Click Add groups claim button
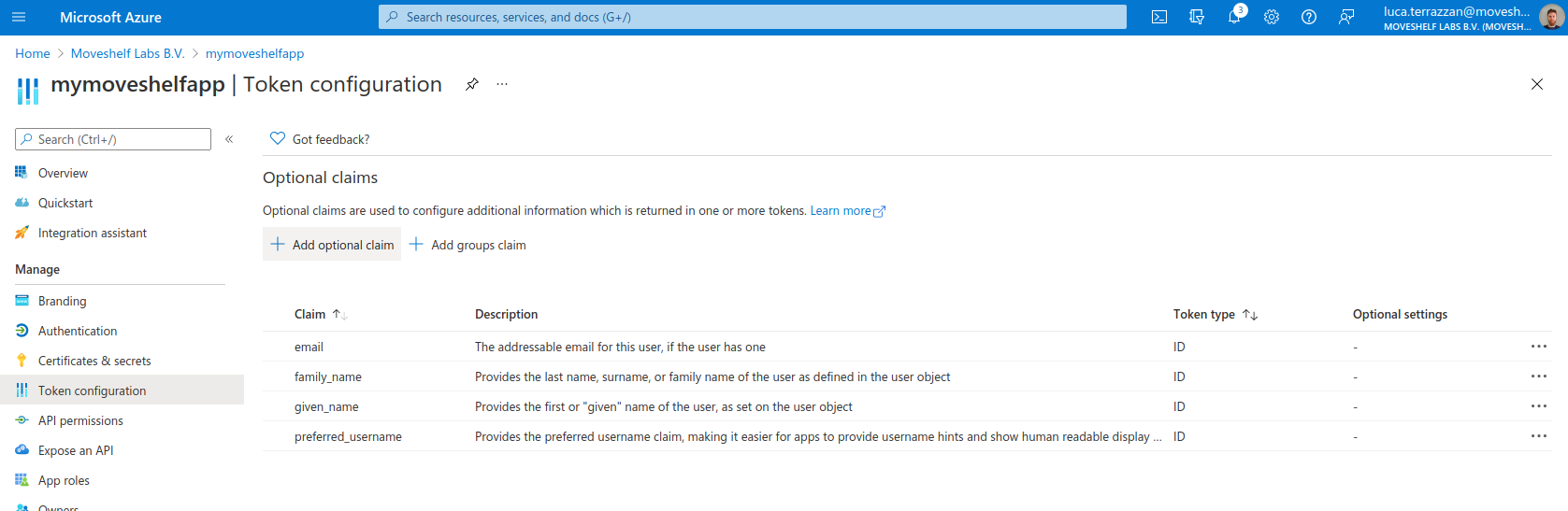Screen dimensions: 1568x511 [x=468, y=245]
